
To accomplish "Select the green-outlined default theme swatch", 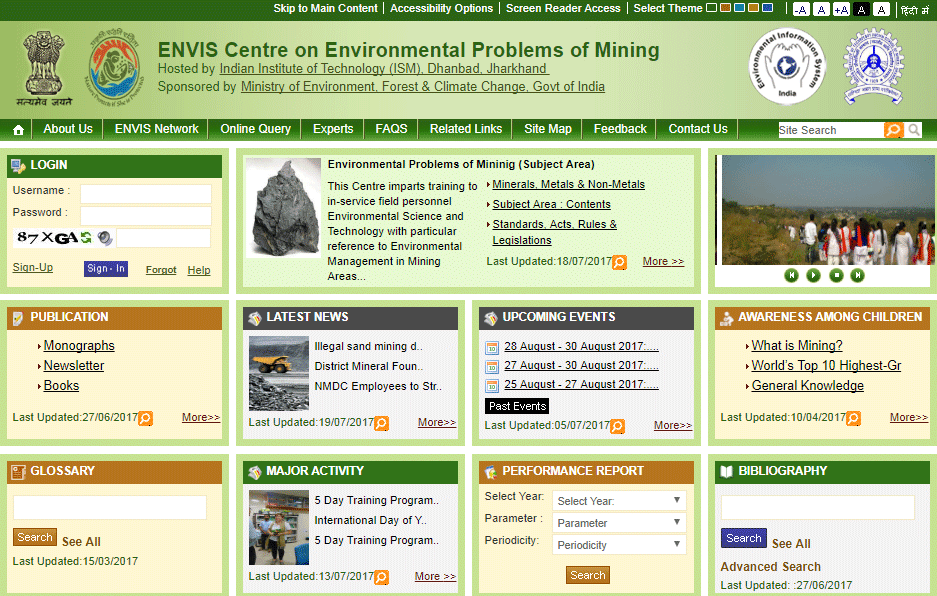I will pos(711,8).
